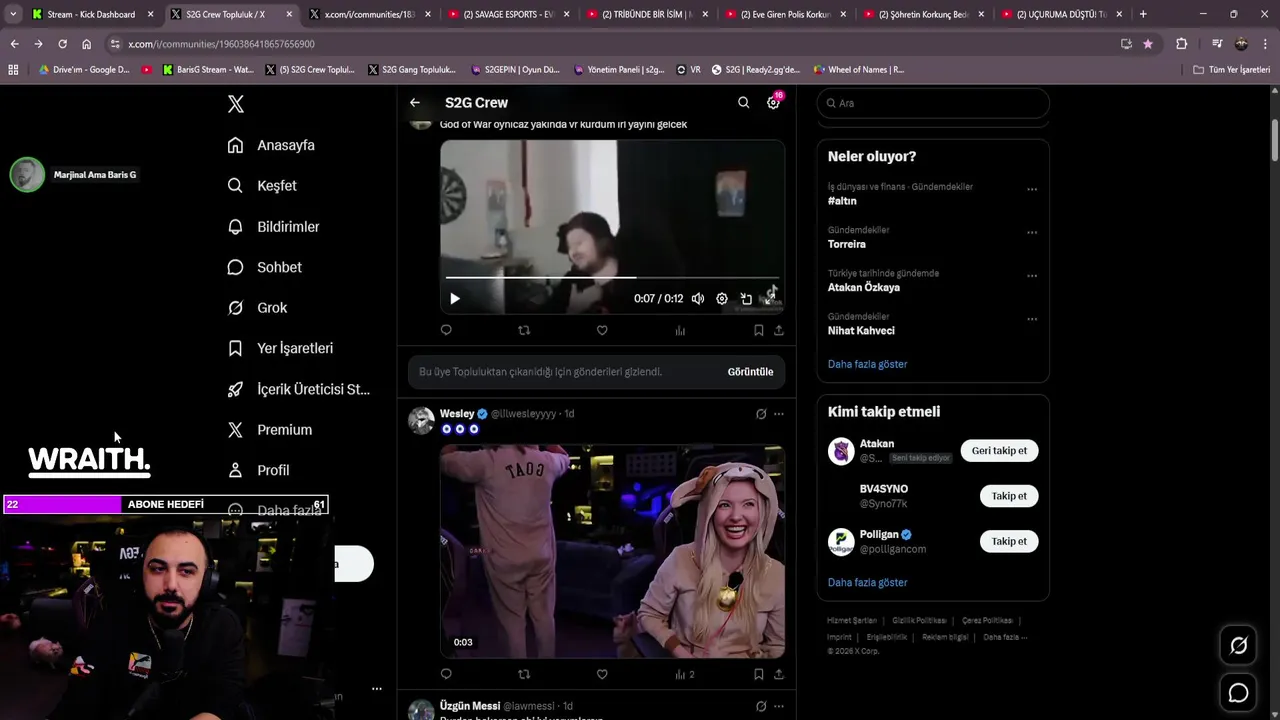1280x720 pixels.
Task: Open Keşfet in the X sidebar
Action: (262, 186)
